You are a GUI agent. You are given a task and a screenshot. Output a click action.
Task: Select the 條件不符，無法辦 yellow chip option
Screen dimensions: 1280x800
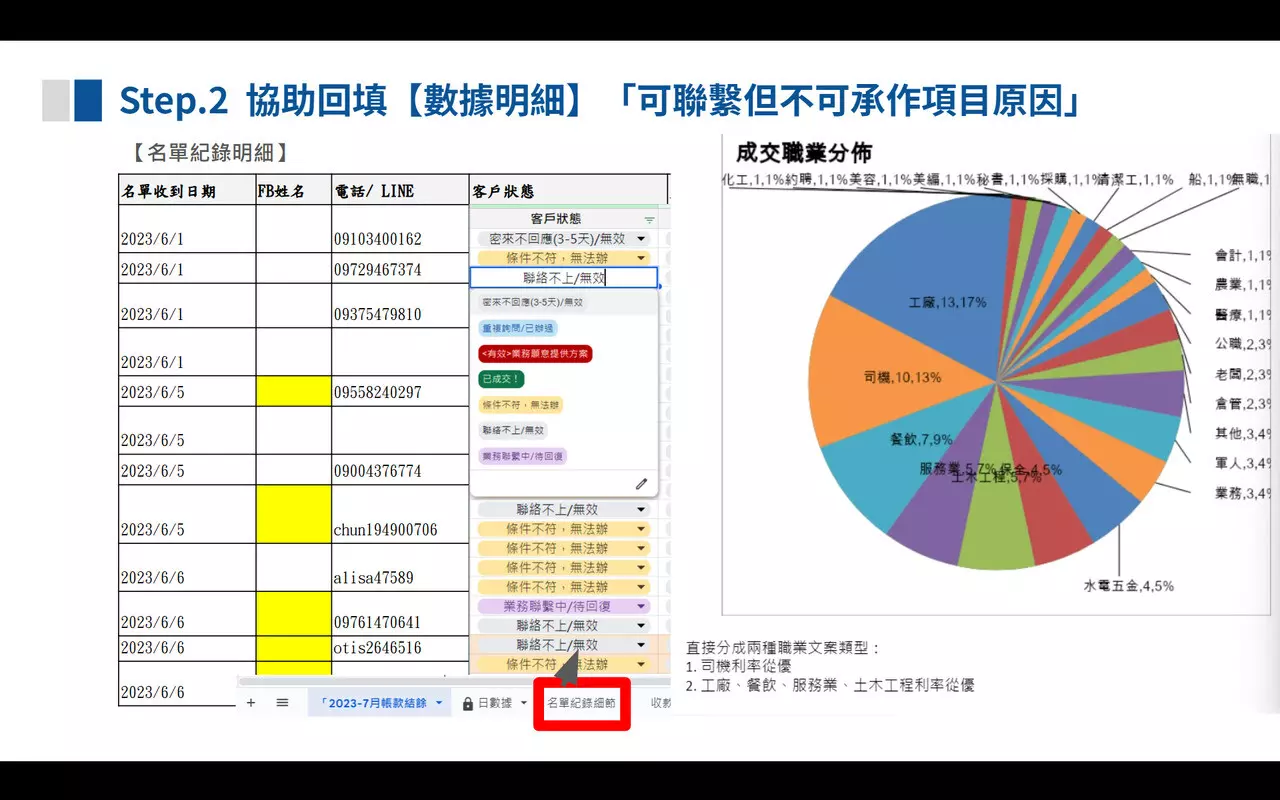click(x=520, y=405)
